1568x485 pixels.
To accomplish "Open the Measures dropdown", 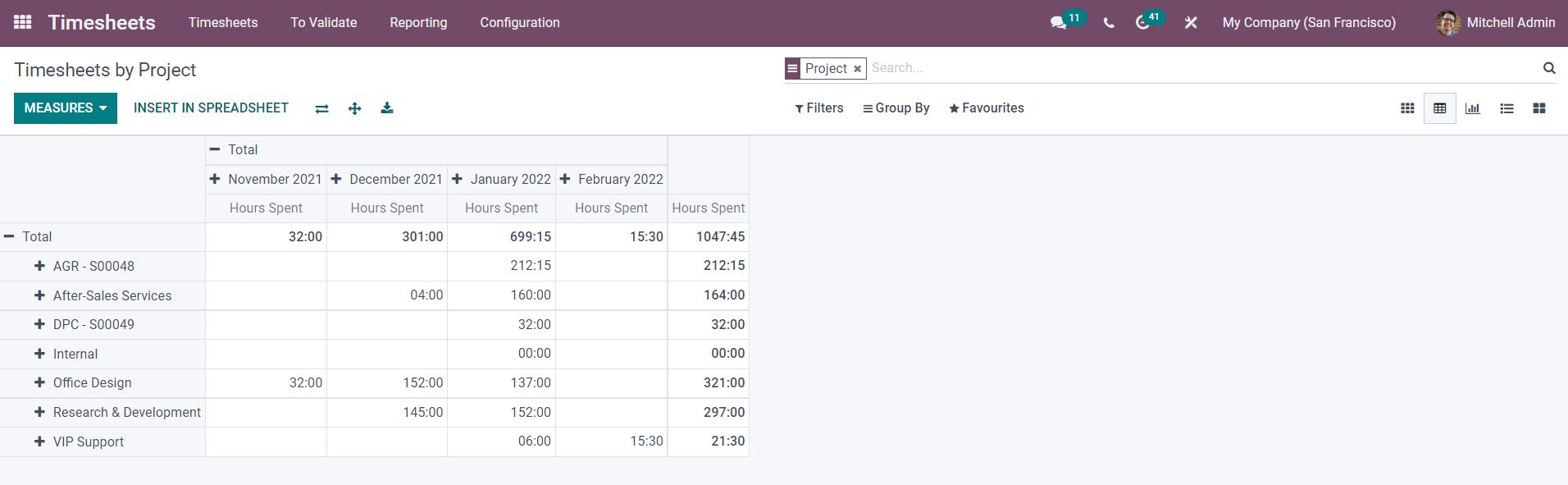I will 66,108.
